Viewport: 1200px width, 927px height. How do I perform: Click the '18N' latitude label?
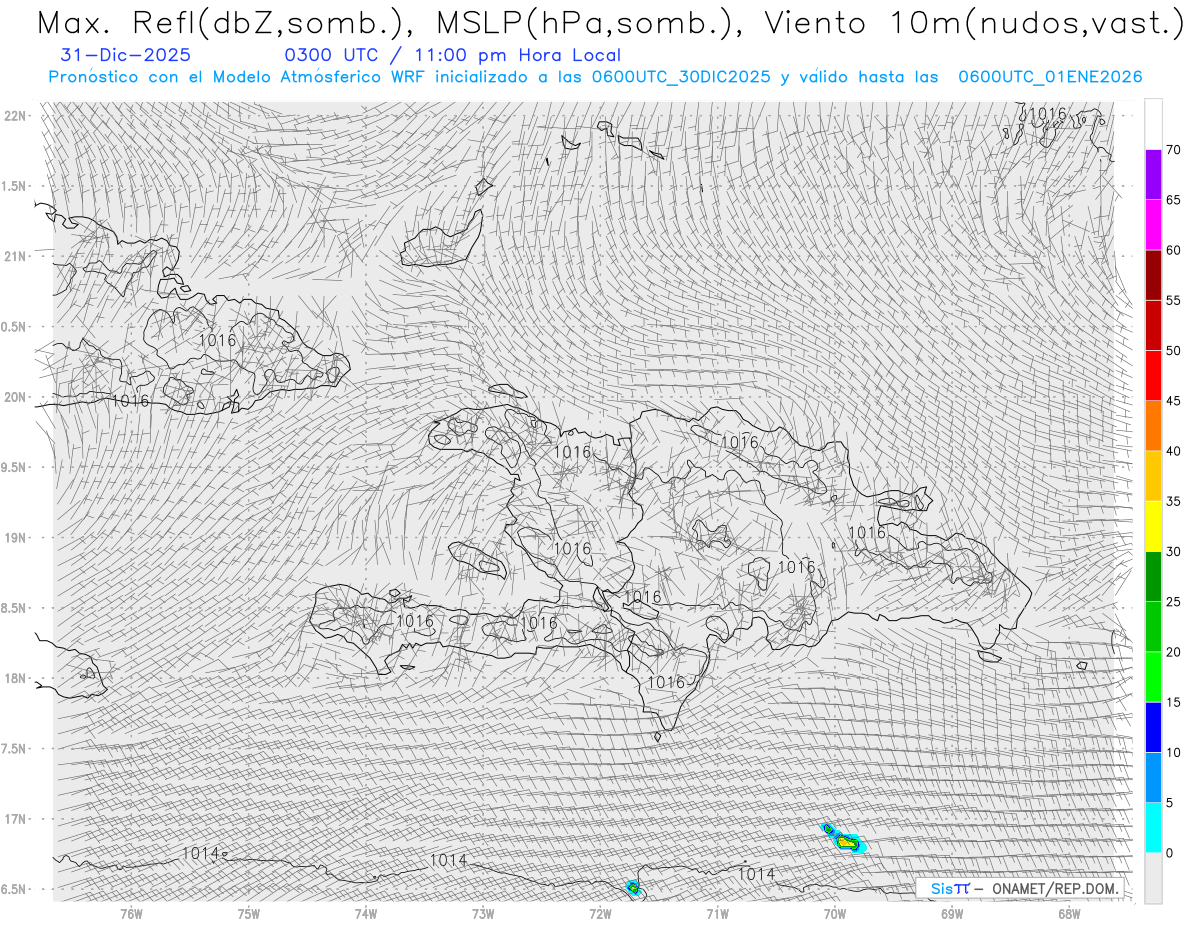tap(16, 678)
